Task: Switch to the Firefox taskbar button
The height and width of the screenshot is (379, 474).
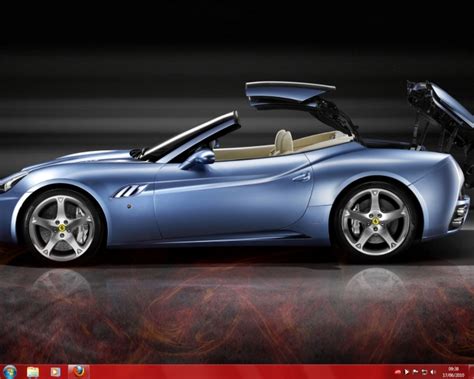Action: (79, 371)
